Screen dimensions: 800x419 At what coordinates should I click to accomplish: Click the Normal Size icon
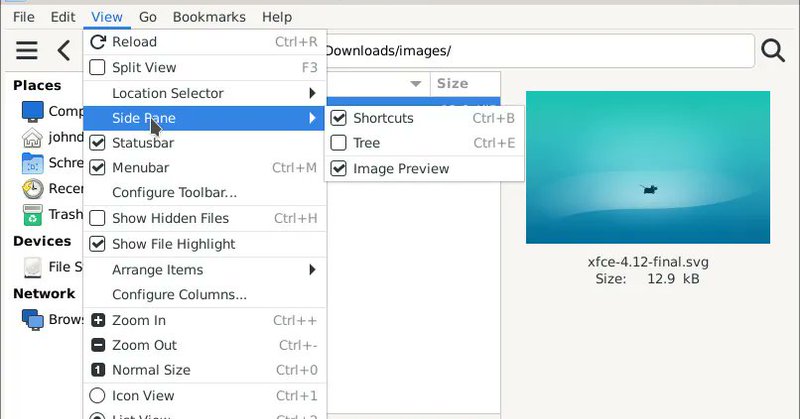point(97,370)
